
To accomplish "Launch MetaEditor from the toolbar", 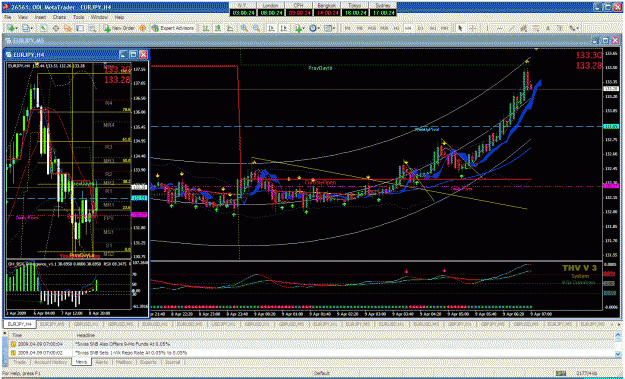I will 142,28.
